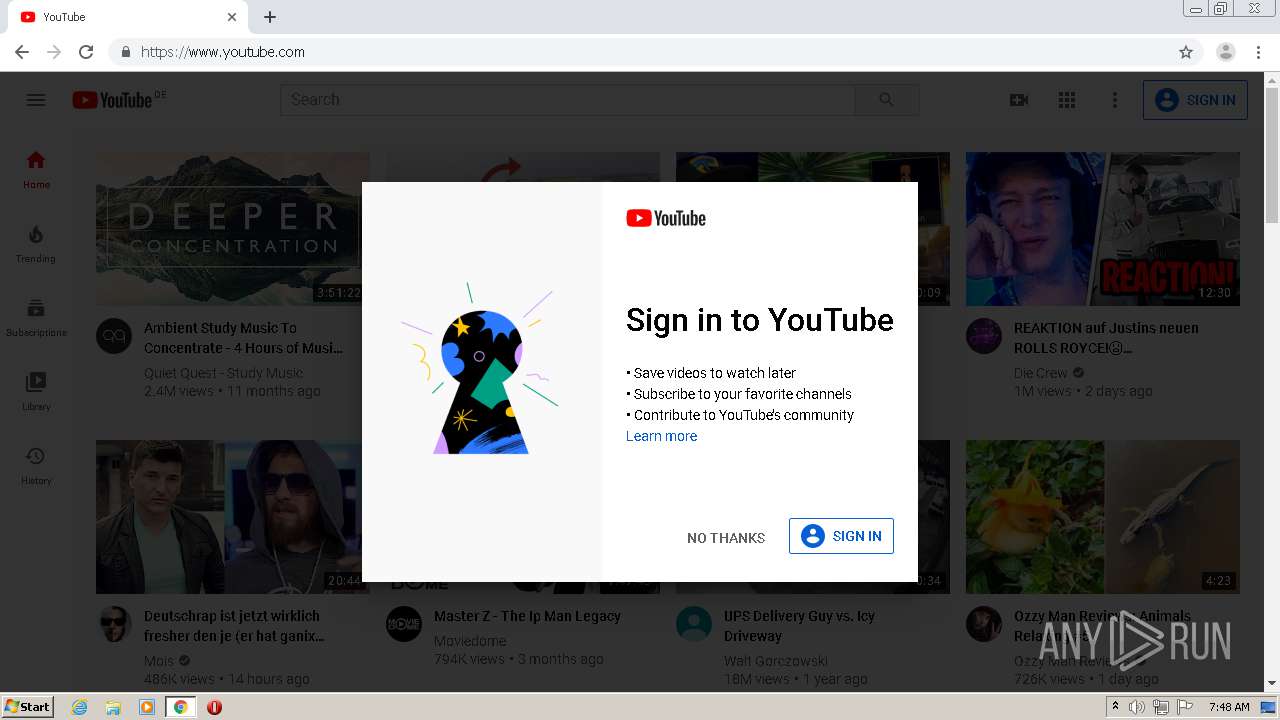The width and height of the screenshot is (1280, 720).
Task: Open the YouTube apps grid icon
Action: point(1067,100)
